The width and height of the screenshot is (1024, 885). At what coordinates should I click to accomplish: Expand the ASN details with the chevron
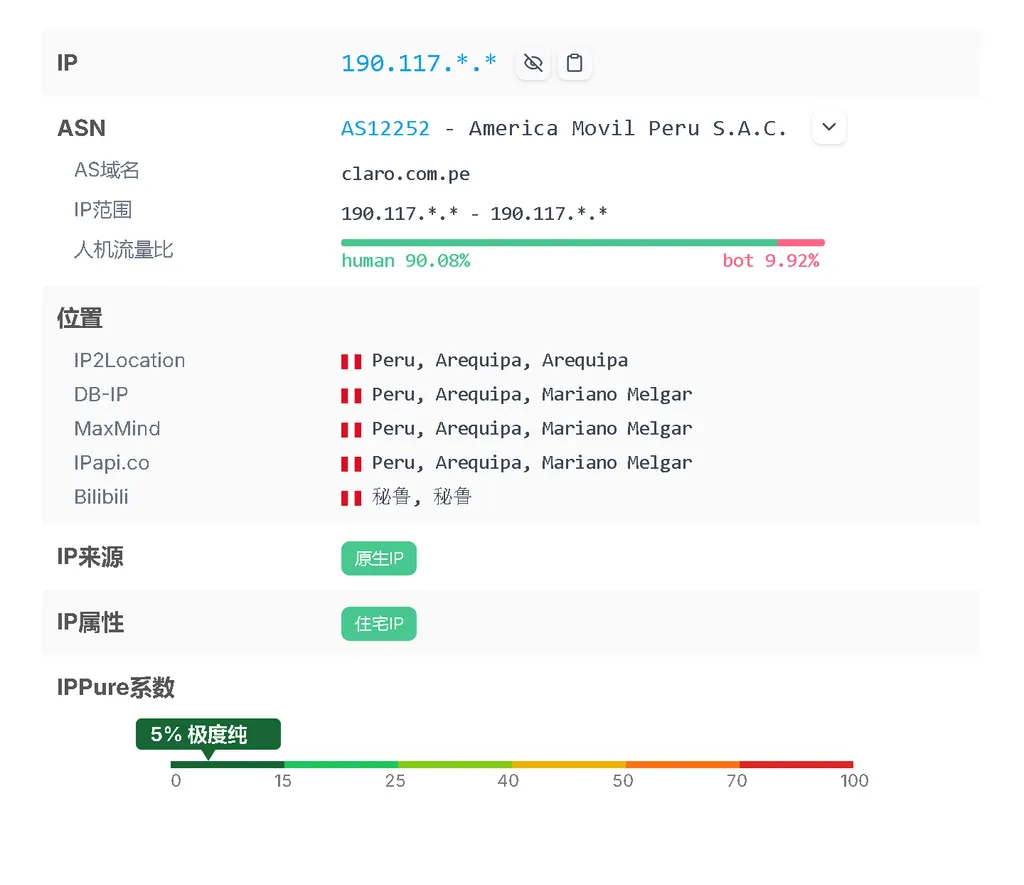pos(828,127)
